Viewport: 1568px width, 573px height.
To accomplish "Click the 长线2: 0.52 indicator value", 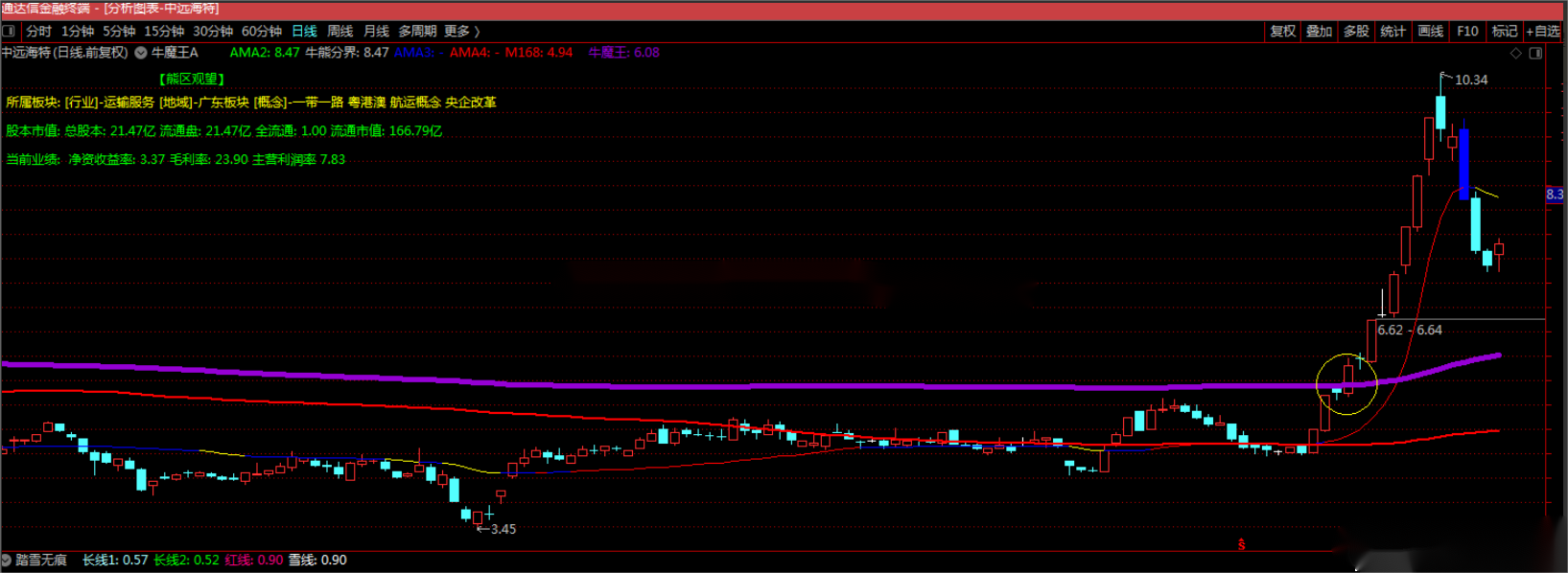I will (x=186, y=560).
